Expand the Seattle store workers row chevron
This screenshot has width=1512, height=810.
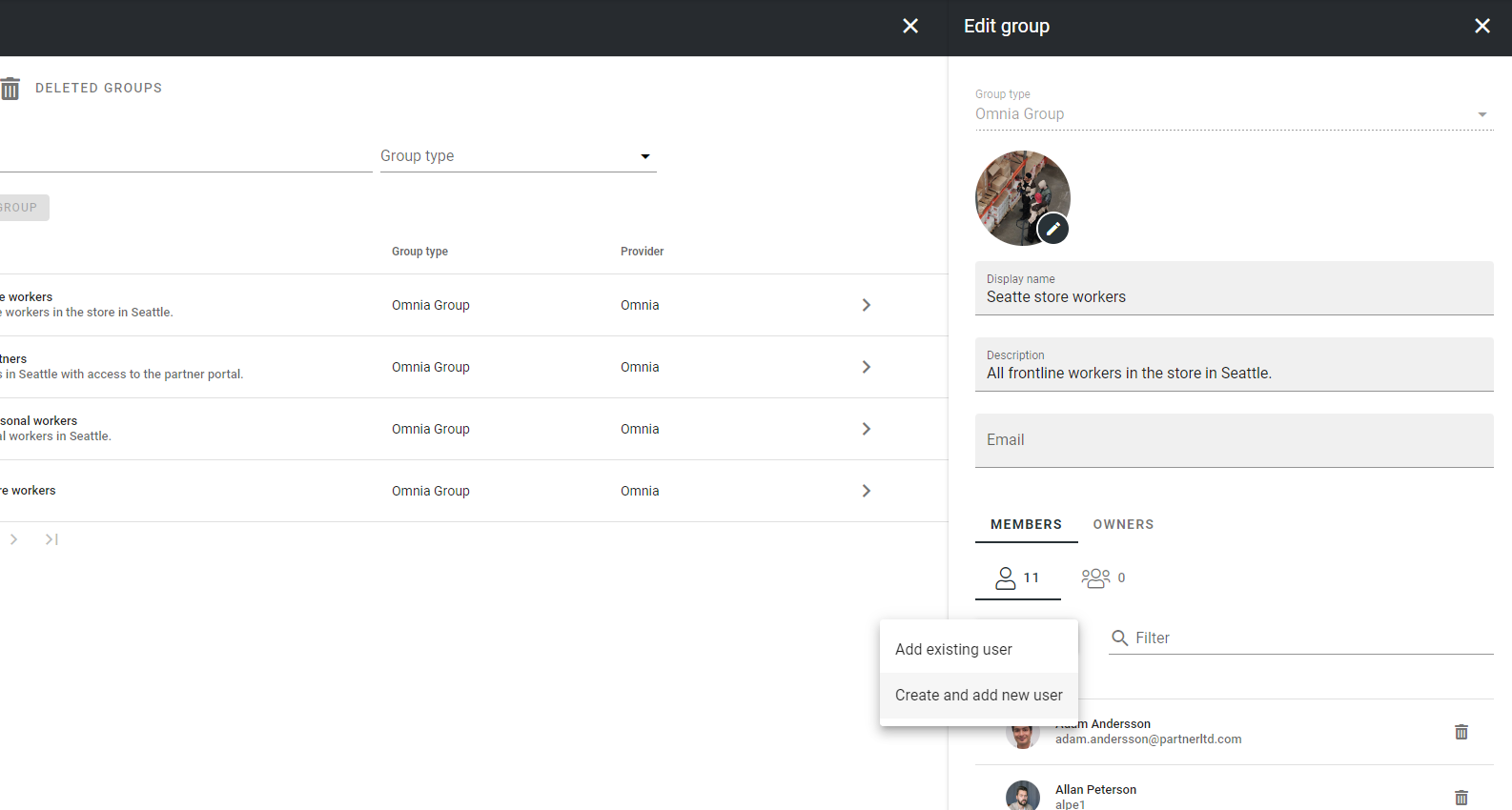[866, 305]
